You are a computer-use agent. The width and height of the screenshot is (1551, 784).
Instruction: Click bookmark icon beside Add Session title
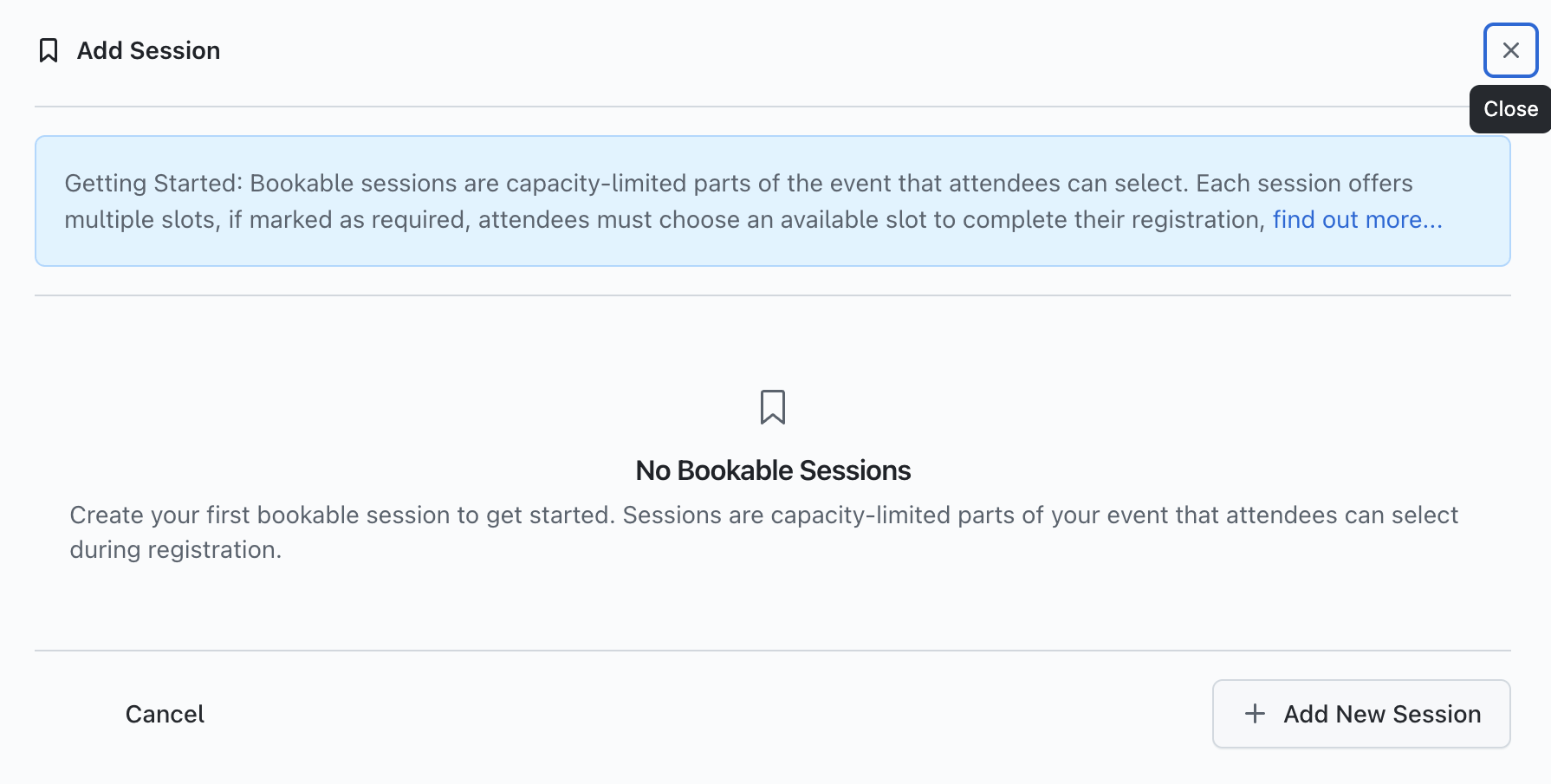49,50
